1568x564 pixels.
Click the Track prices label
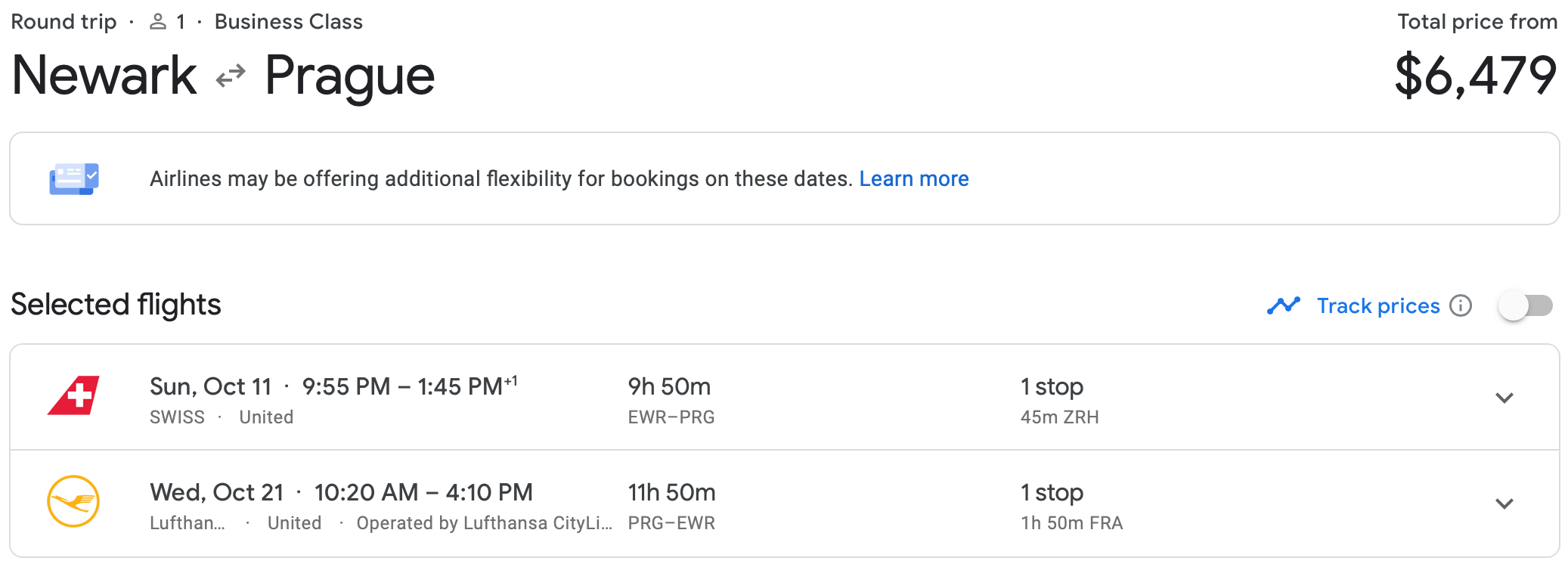tap(1377, 305)
